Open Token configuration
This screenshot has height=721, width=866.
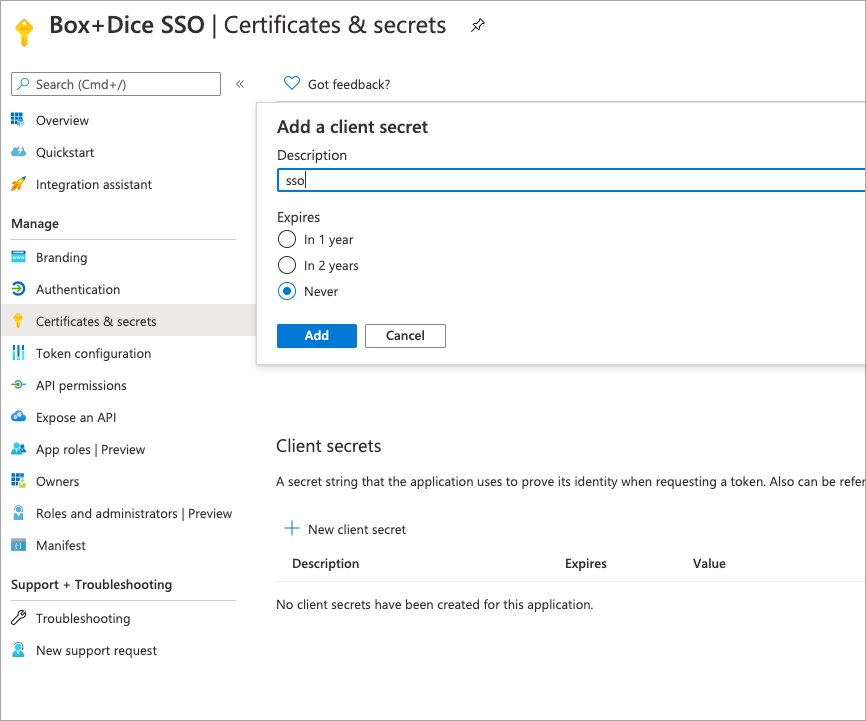click(93, 354)
